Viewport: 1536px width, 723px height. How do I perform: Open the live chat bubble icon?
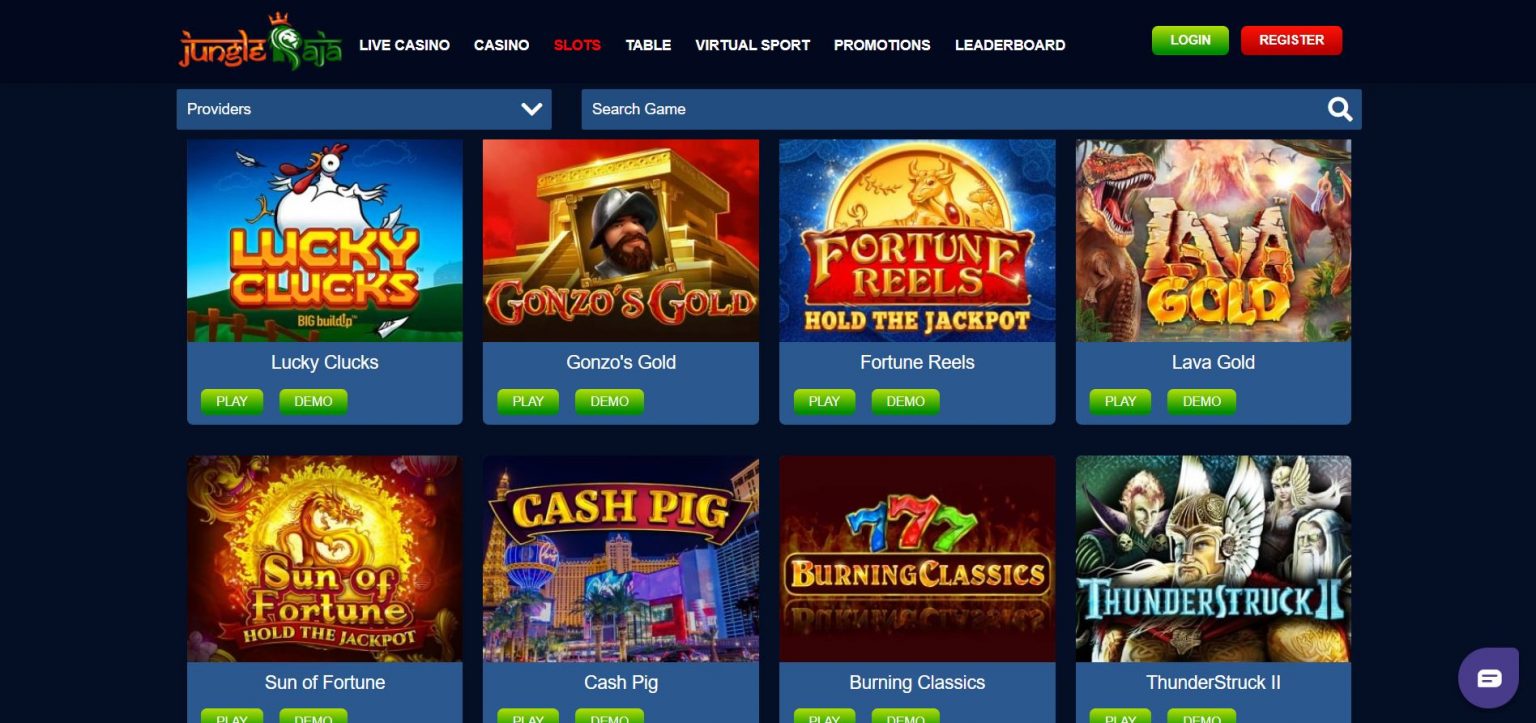point(1488,678)
